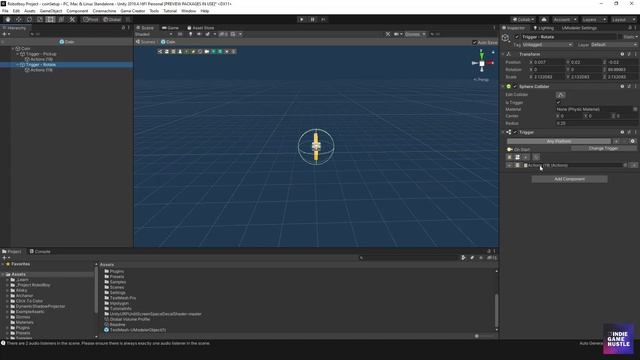Click the Any Platform button

click(x=559, y=141)
